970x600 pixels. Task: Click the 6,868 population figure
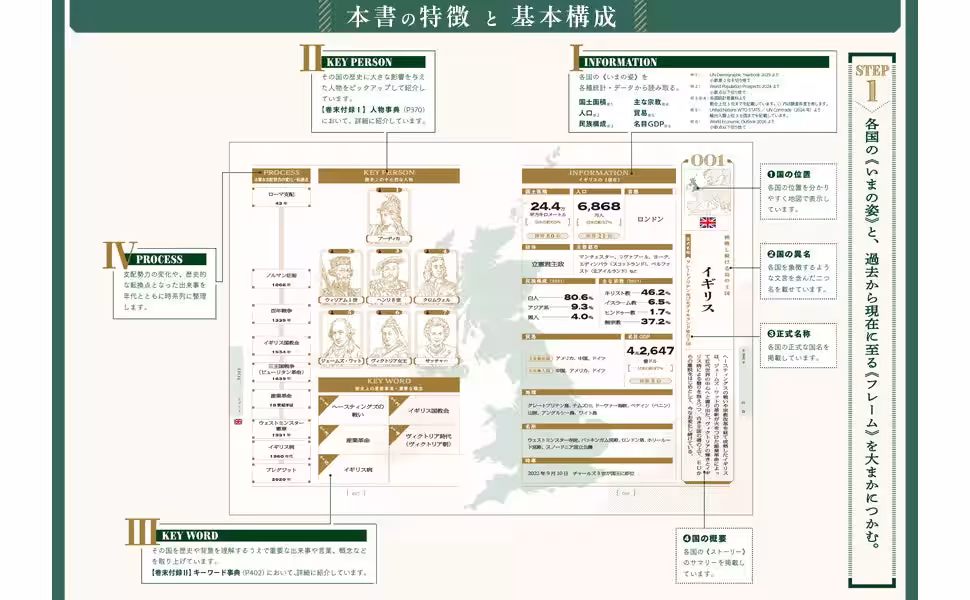pyautogui.click(x=599, y=206)
